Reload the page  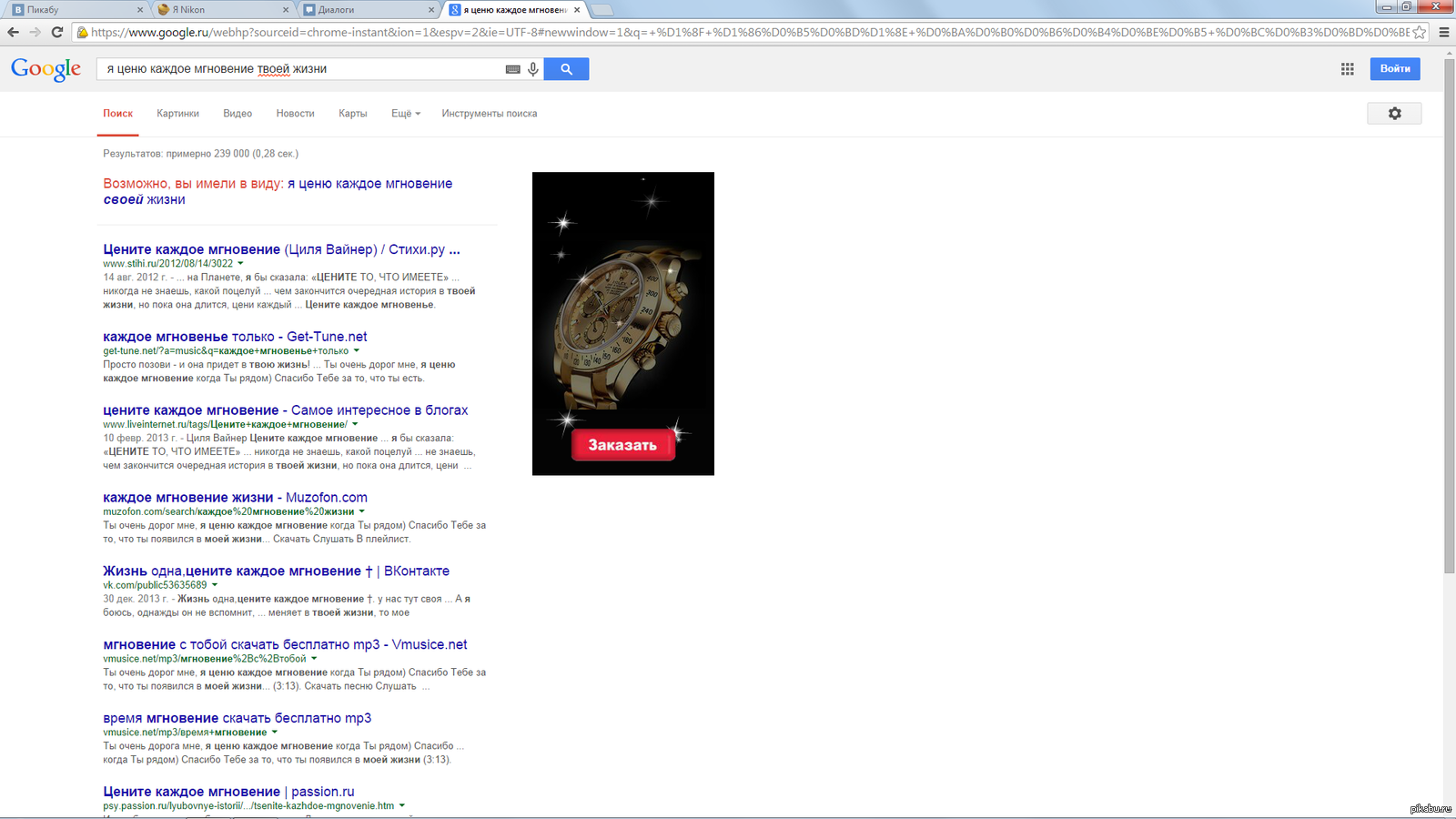click(x=56, y=32)
